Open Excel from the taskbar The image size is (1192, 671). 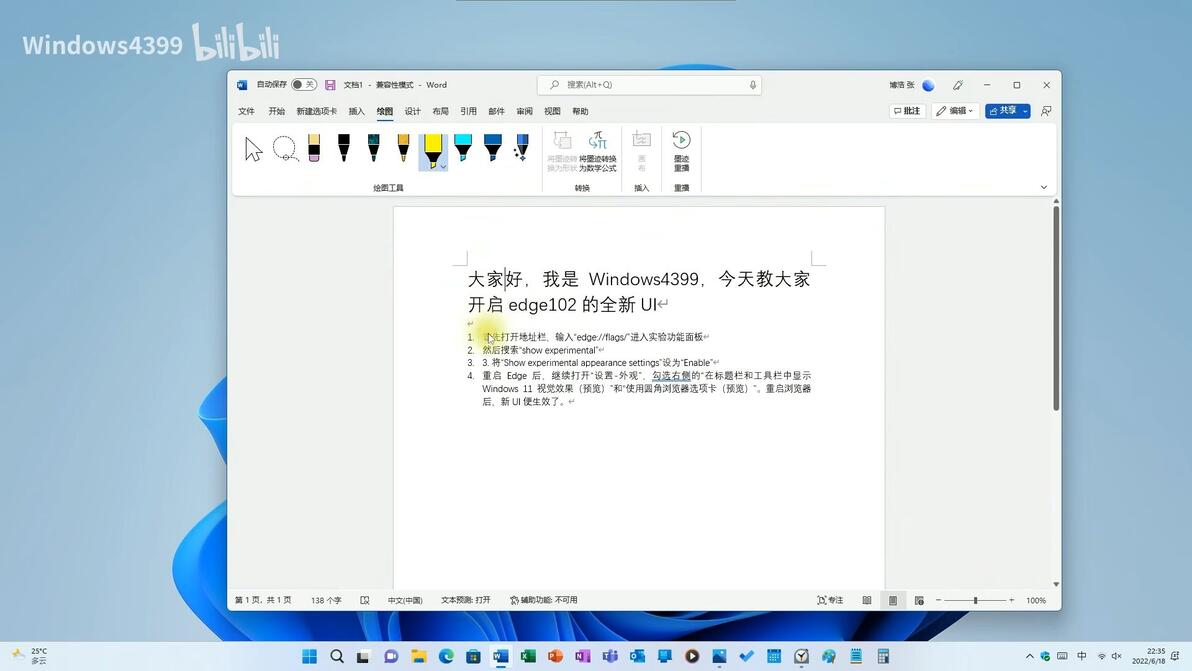point(528,657)
